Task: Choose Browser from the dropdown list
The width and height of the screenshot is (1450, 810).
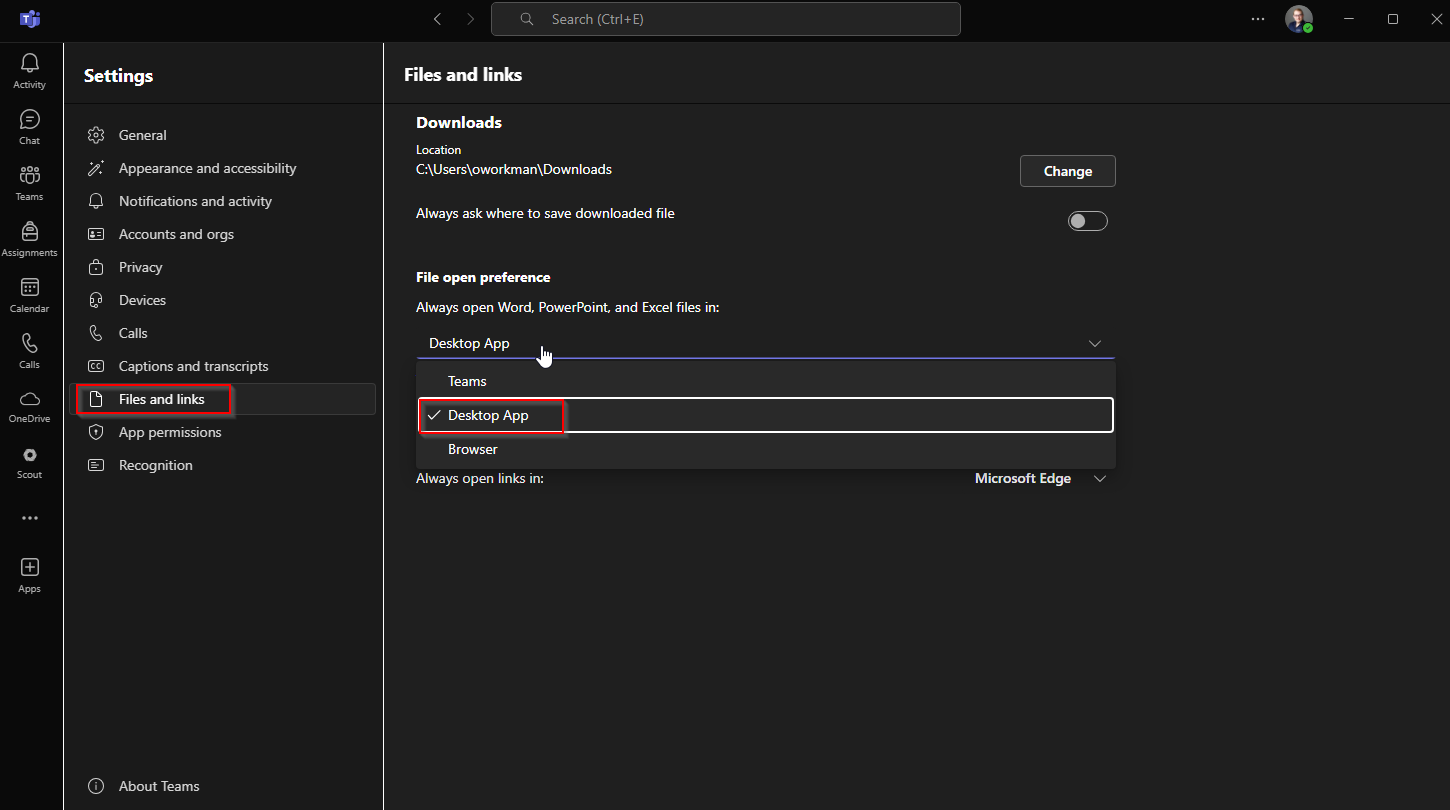Action: click(x=472, y=449)
